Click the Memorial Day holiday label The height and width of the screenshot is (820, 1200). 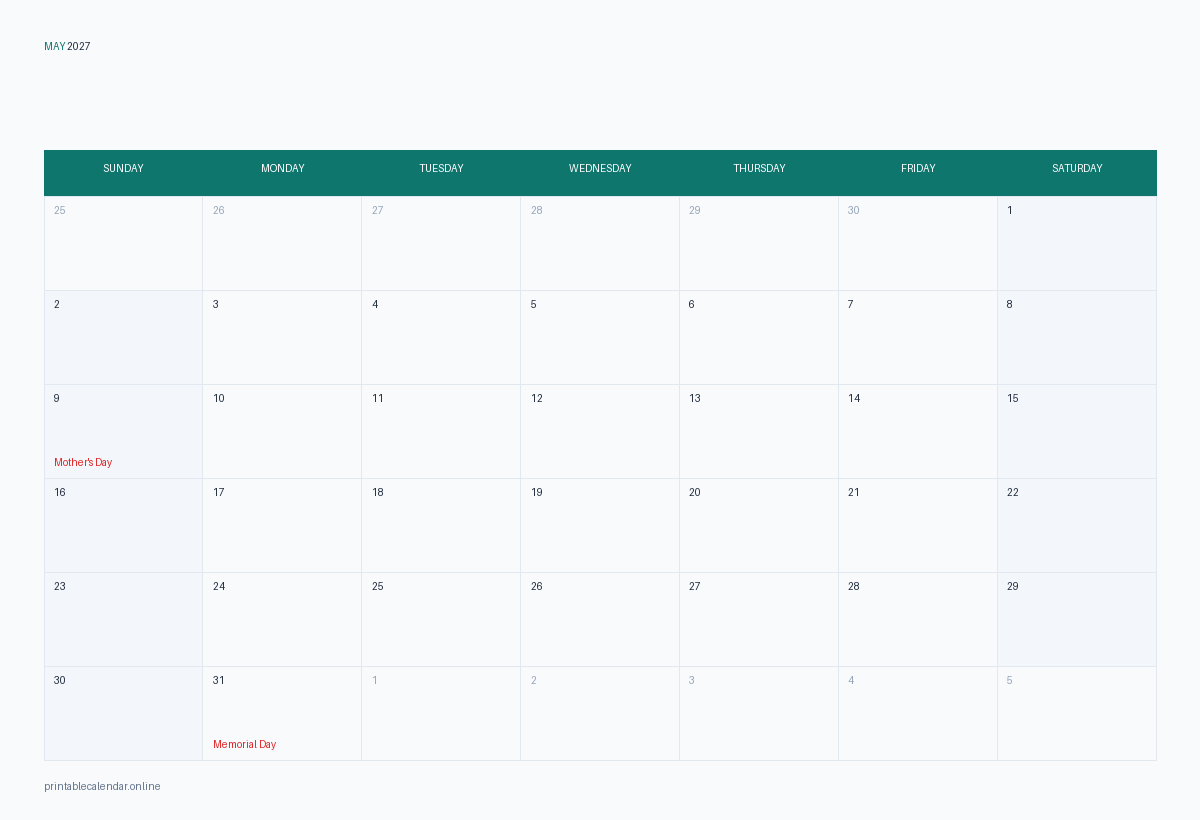click(244, 745)
